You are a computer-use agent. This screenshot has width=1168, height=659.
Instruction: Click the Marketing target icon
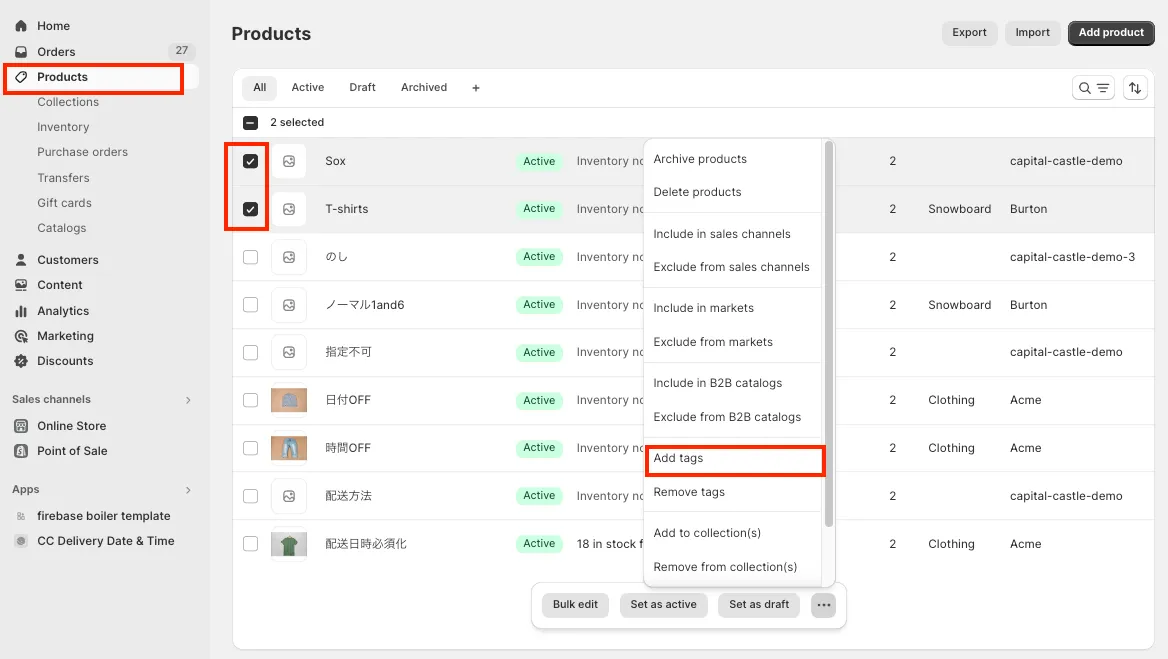click(x=21, y=336)
